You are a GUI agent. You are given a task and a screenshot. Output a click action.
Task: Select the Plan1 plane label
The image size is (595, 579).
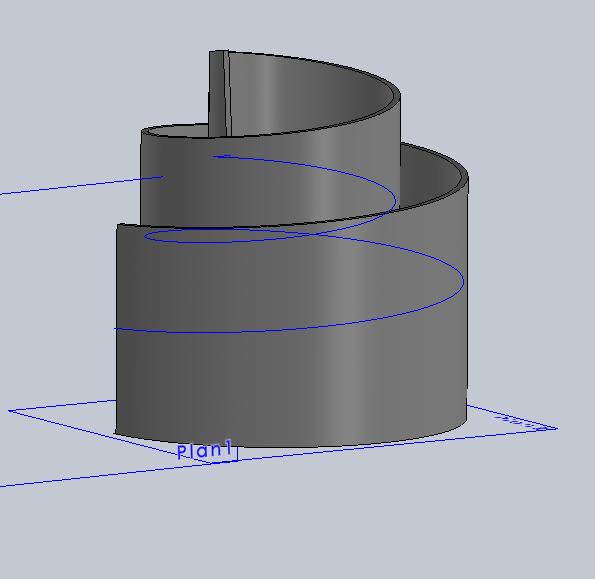click(204, 450)
